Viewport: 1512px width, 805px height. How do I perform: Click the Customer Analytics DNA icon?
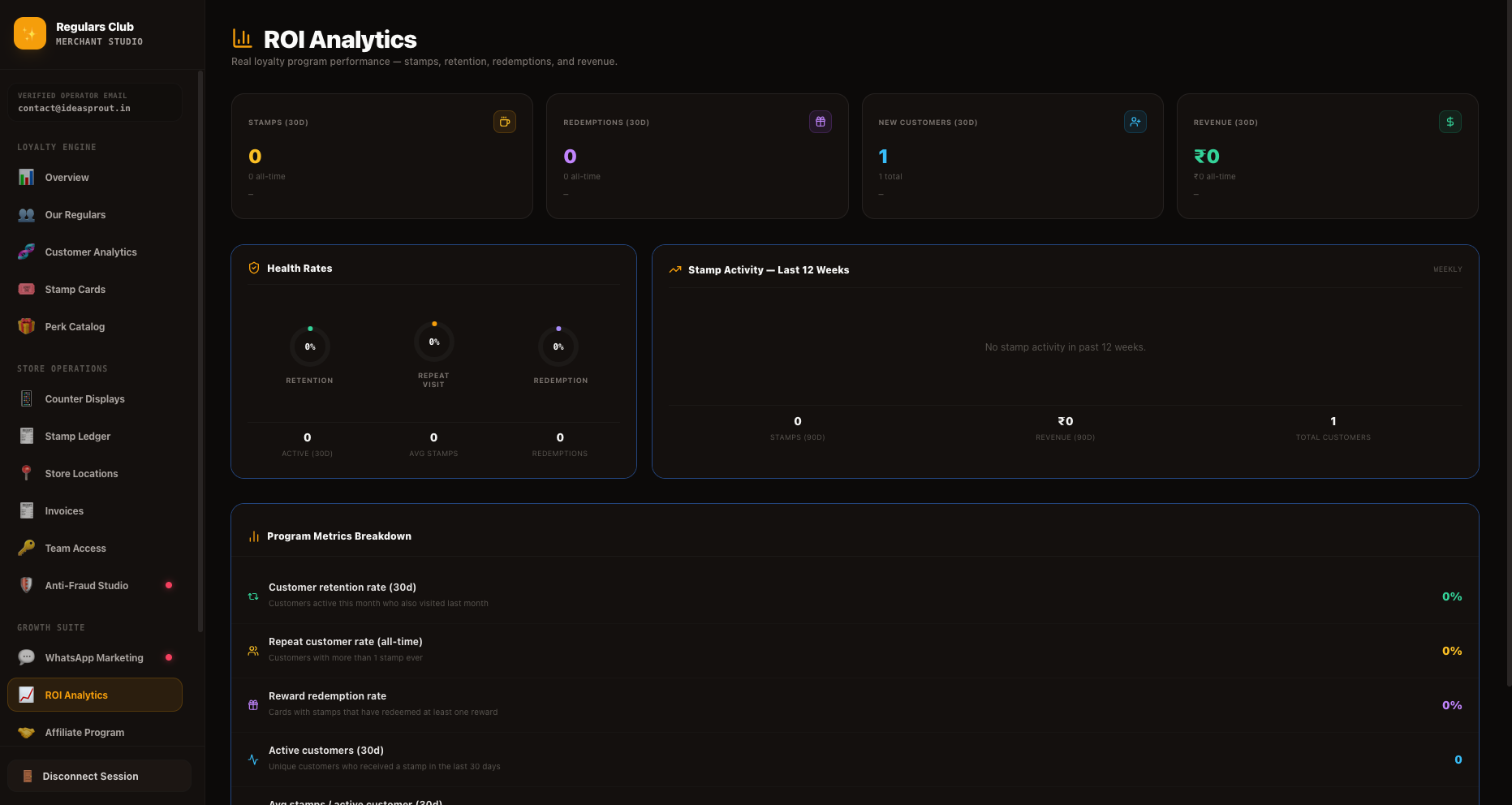coord(27,252)
